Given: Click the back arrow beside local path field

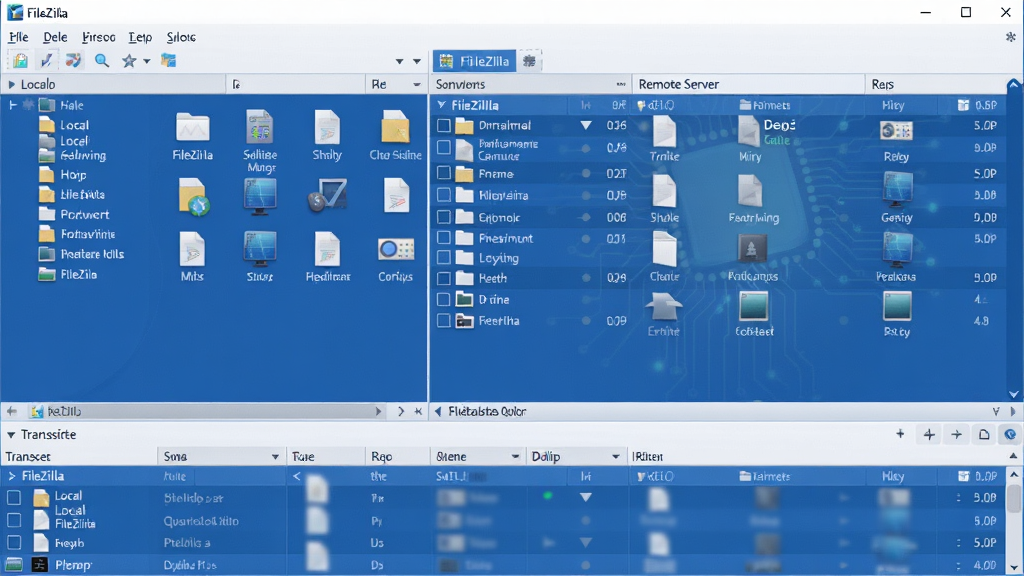Looking at the screenshot, I should tap(12, 411).
